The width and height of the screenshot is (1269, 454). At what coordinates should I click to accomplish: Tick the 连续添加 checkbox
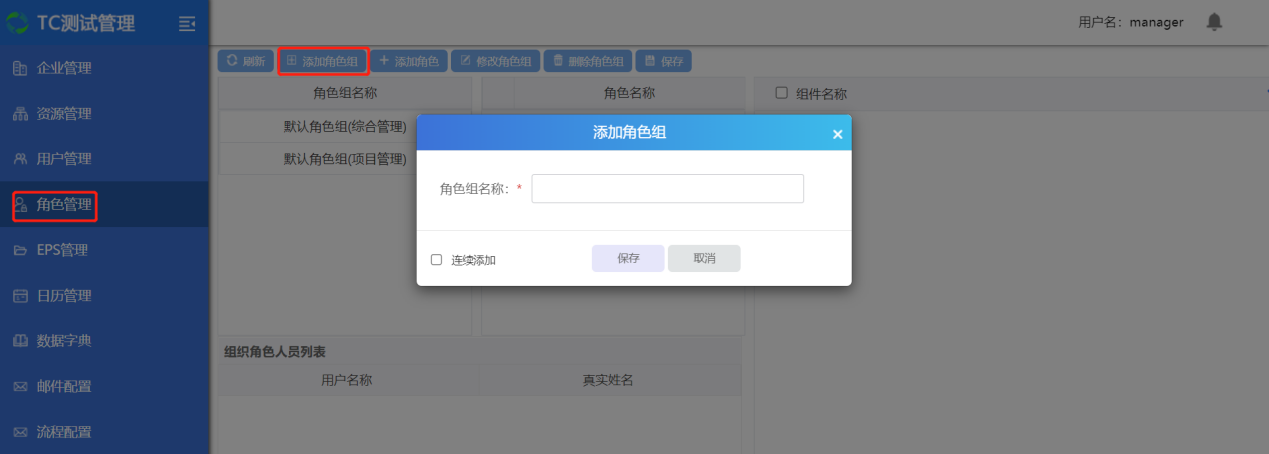[x=436, y=259]
